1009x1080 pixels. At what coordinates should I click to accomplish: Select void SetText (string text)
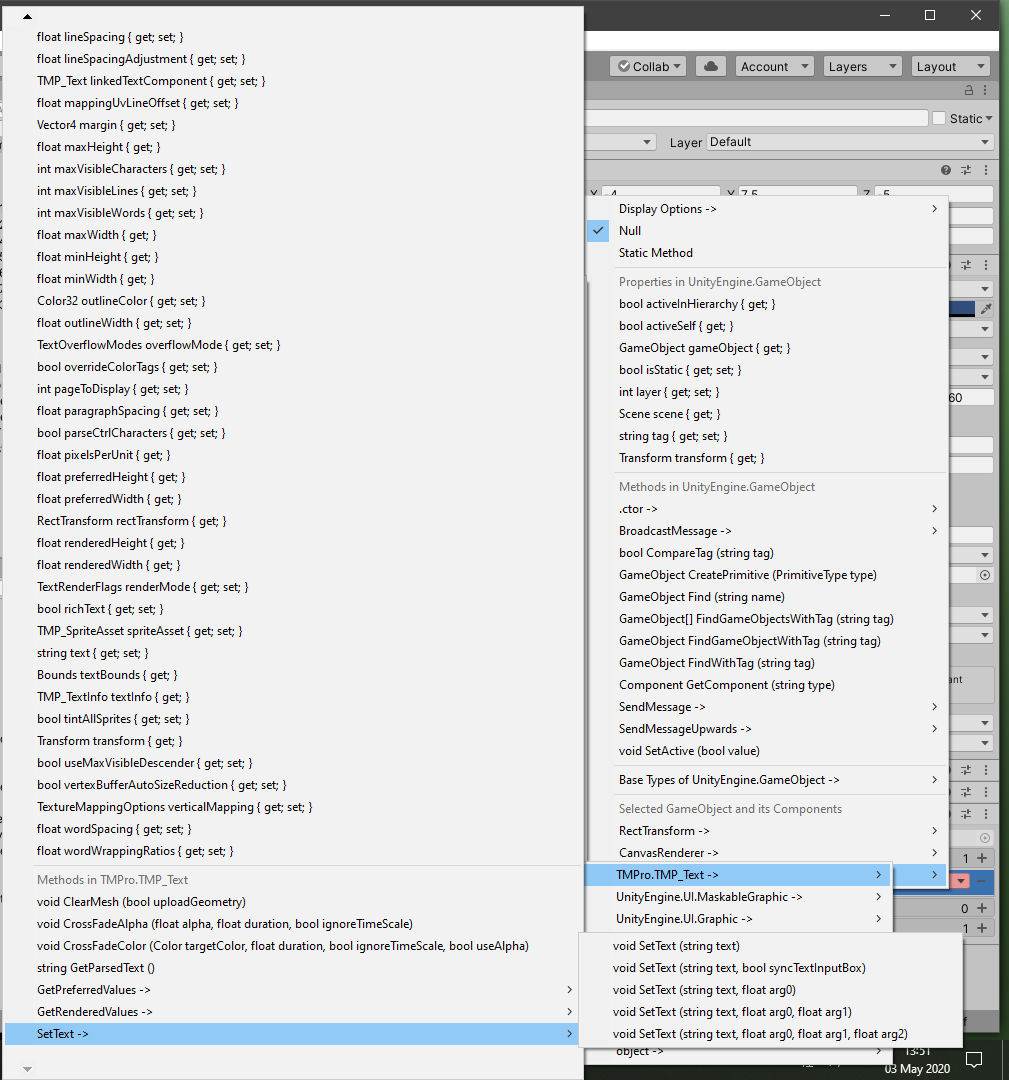coord(770,946)
